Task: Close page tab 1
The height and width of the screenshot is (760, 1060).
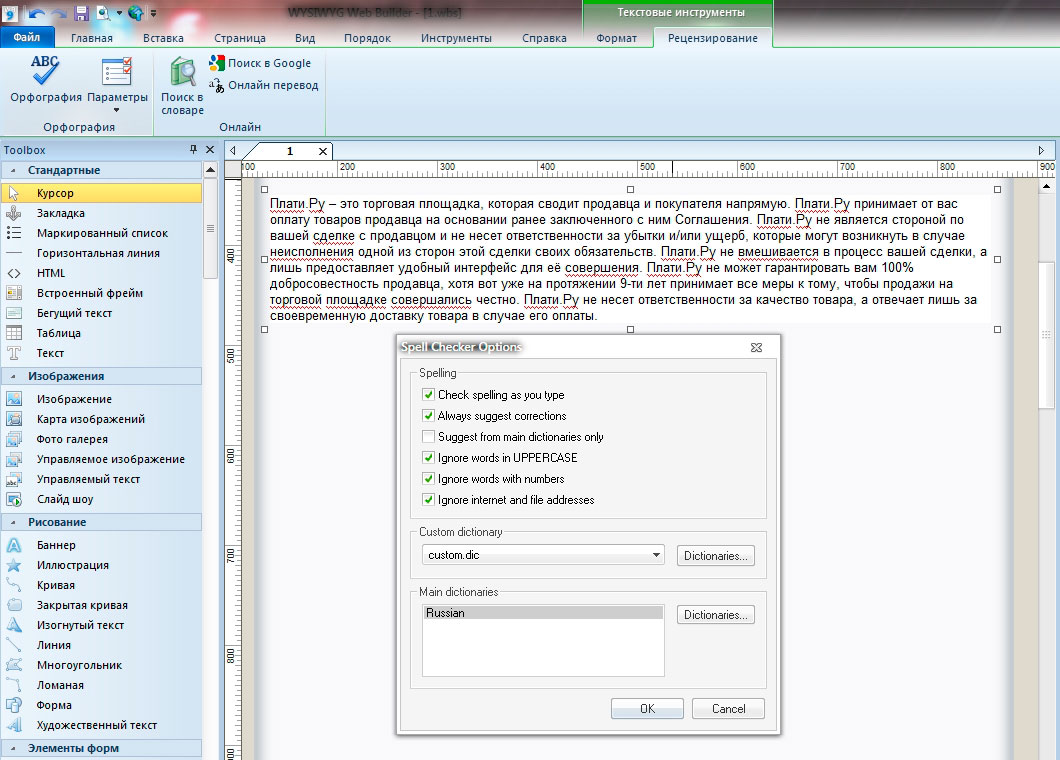Action: tap(322, 151)
